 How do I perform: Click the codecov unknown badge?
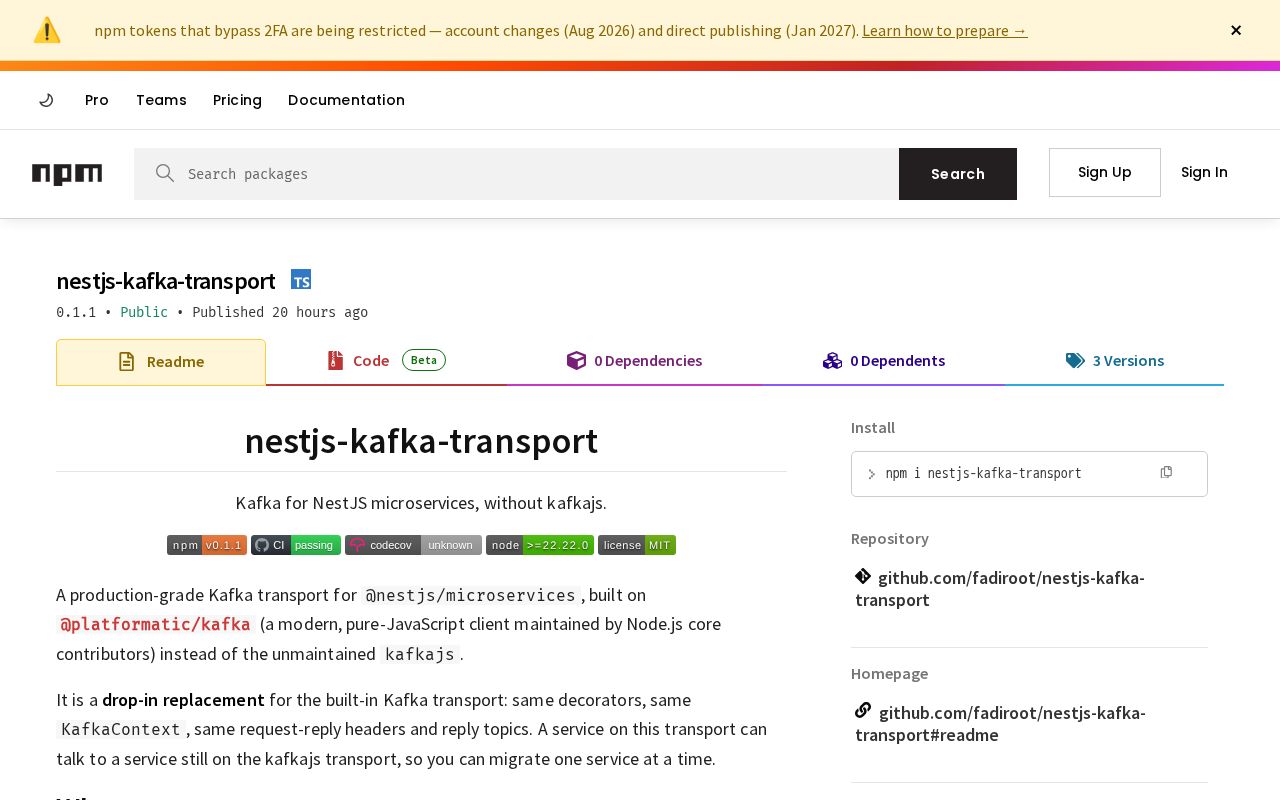(x=413, y=545)
